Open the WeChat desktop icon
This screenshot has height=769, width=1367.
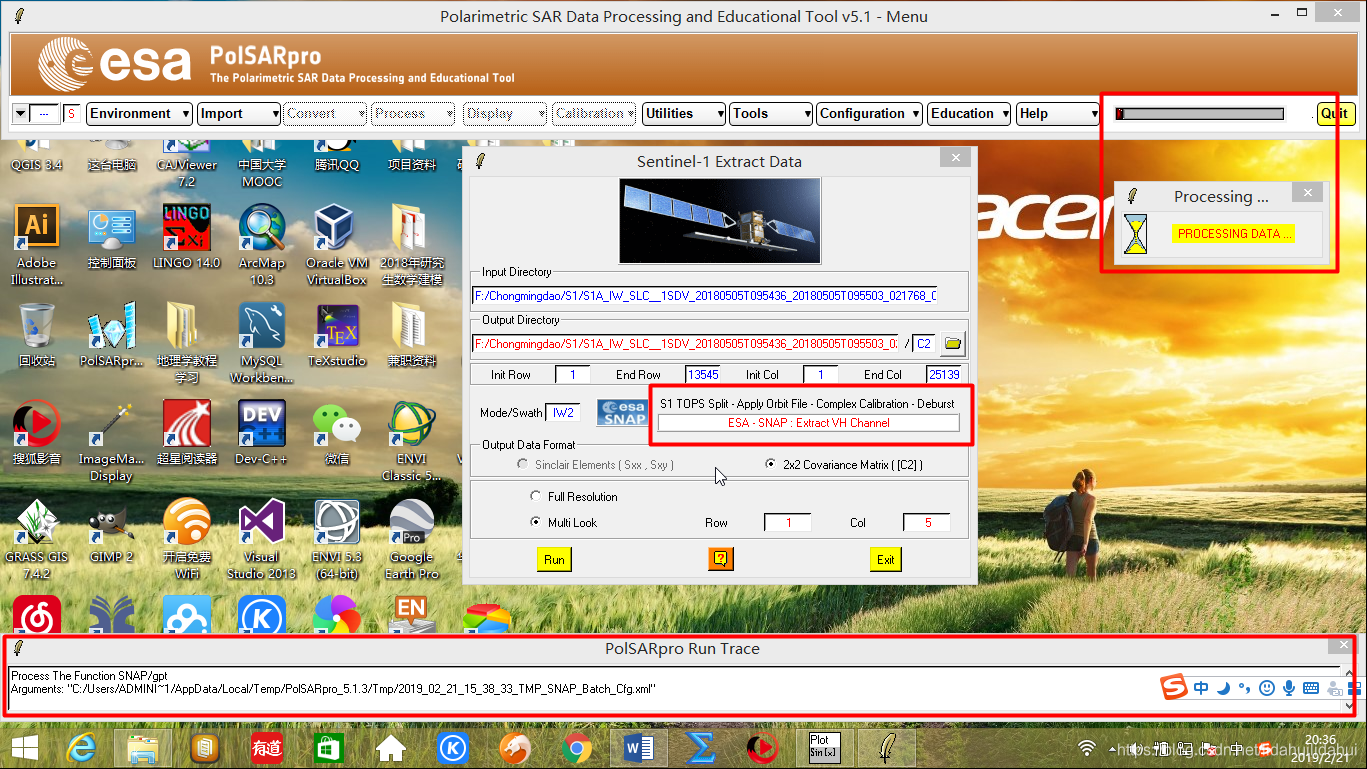click(x=337, y=433)
